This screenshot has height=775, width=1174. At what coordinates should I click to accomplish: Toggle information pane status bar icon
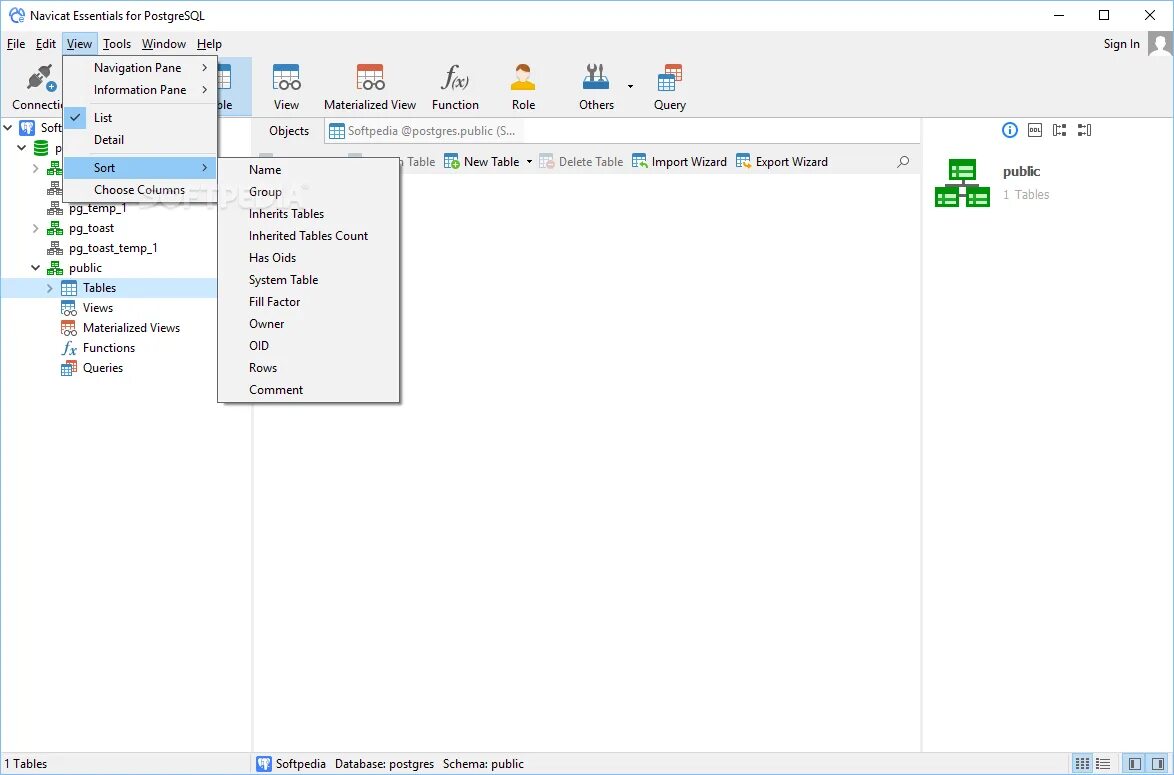1158,764
